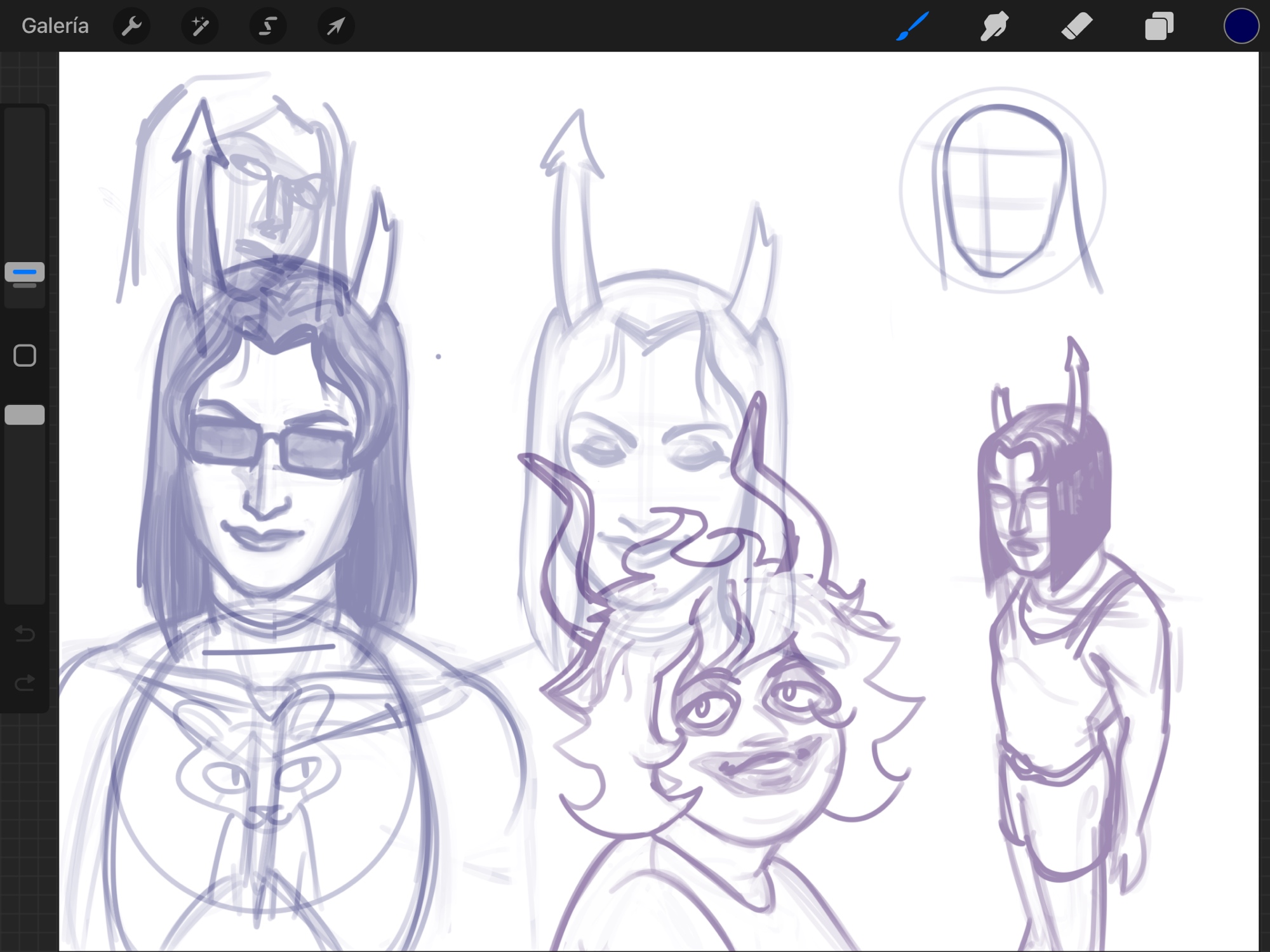Activate the Selection S-ribbon tool
This screenshot has width=1270, height=952.
click(x=267, y=26)
